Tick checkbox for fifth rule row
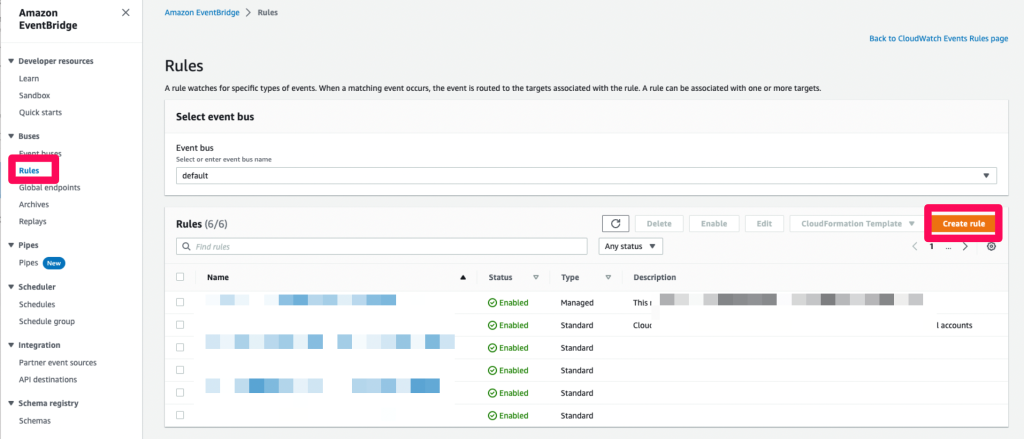The width and height of the screenshot is (1024, 439). pyautogui.click(x=180, y=393)
